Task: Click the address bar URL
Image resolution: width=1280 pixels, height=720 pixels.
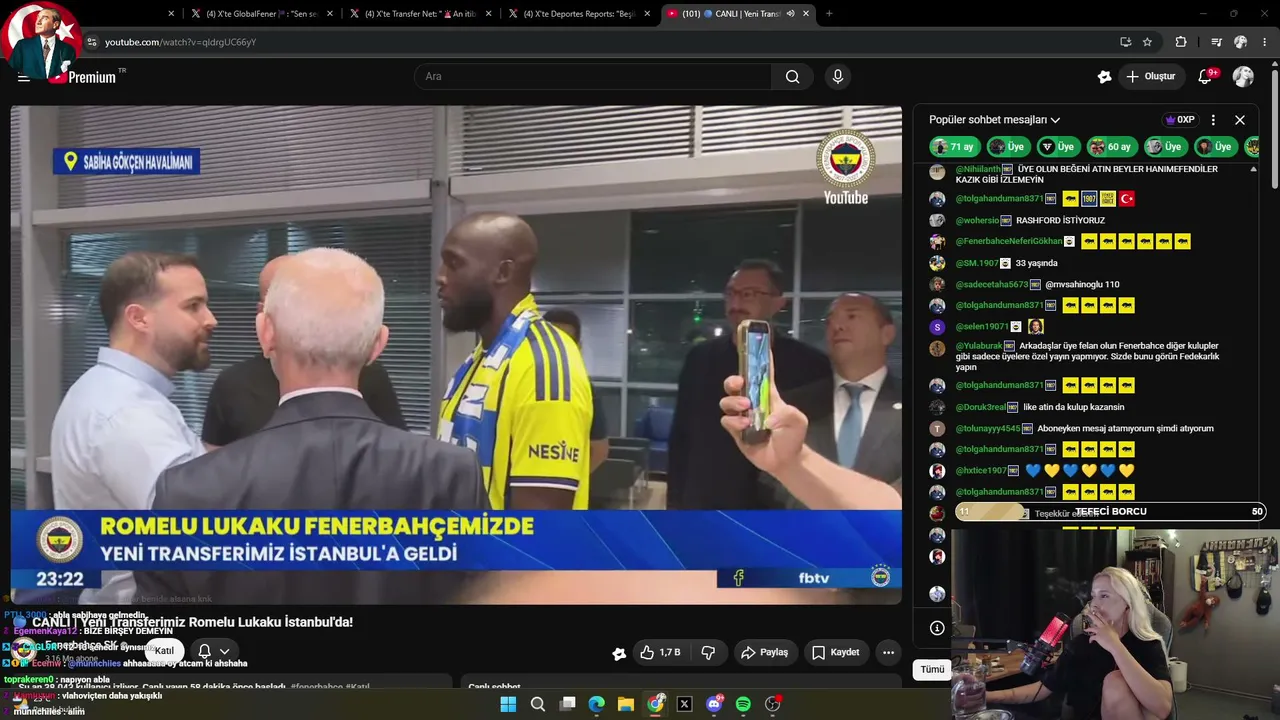Action: click(x=180, y=42)
